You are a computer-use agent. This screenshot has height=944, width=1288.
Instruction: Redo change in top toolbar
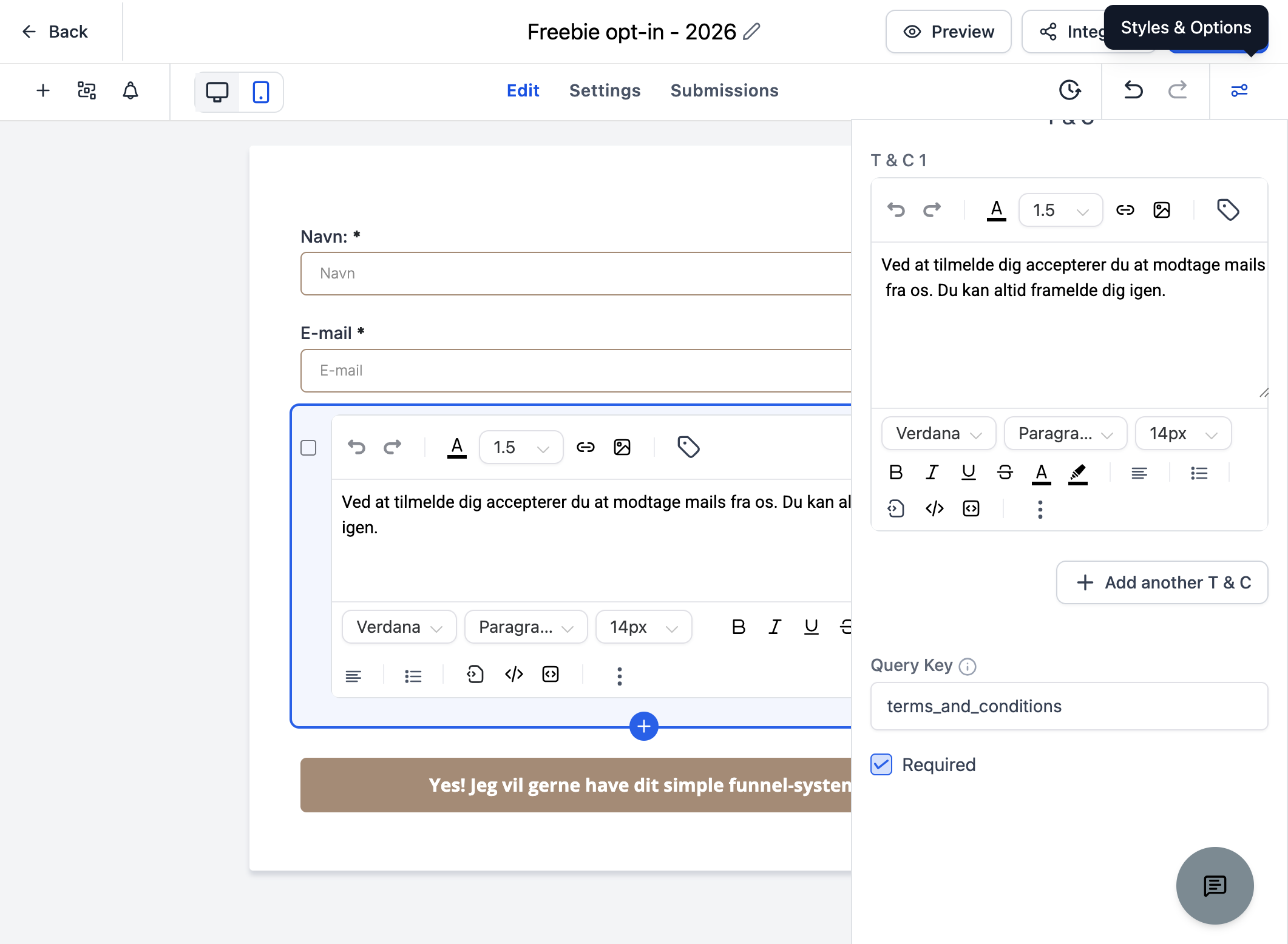click(1178, 90)
